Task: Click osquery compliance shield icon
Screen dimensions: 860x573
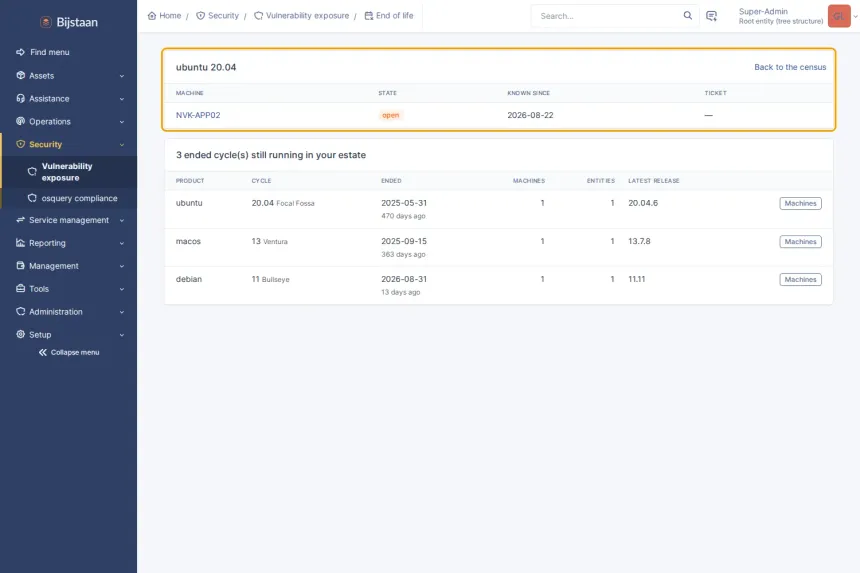Action: click(32, 198)
